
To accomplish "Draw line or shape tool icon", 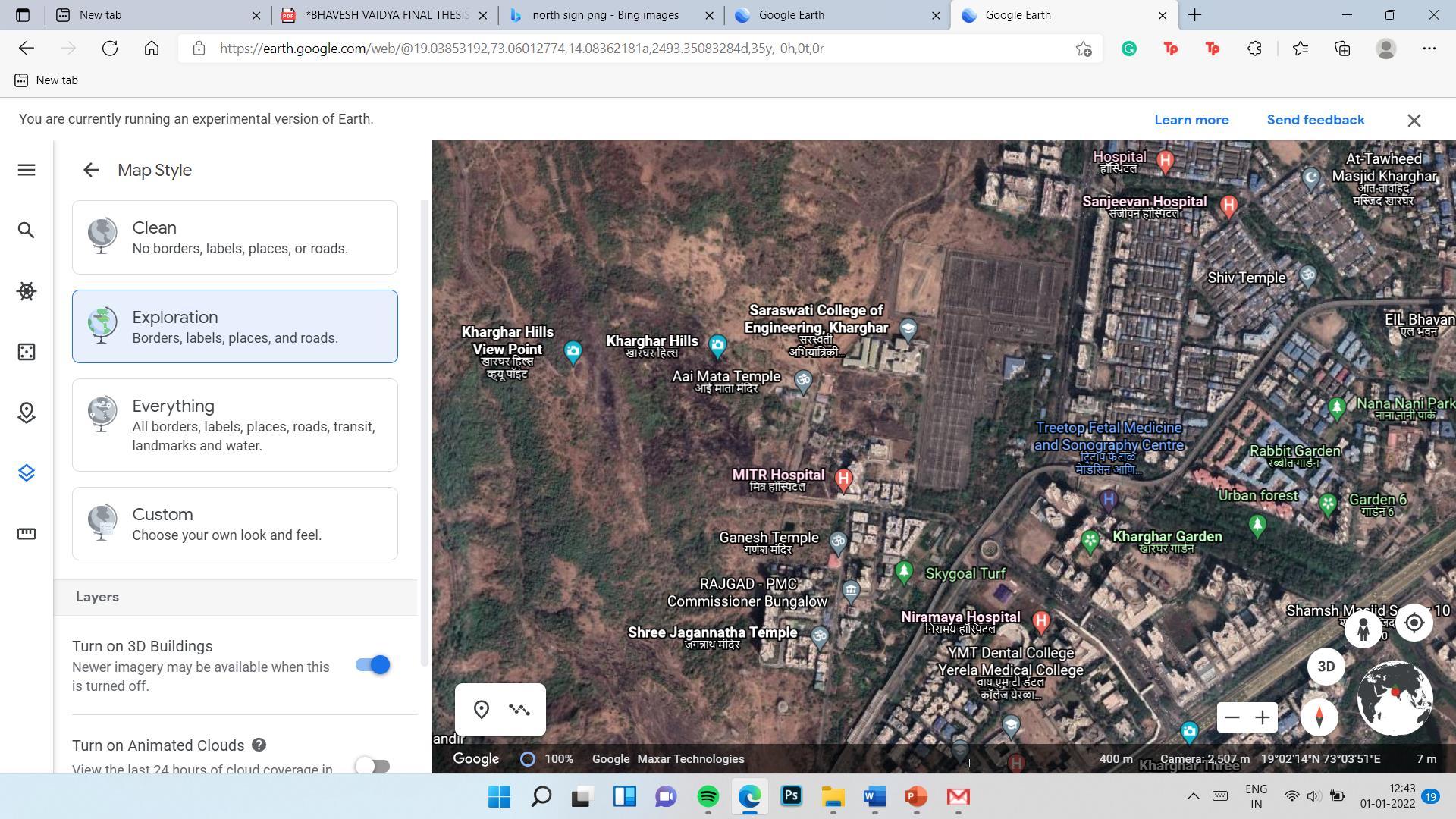I will point(519,710).
